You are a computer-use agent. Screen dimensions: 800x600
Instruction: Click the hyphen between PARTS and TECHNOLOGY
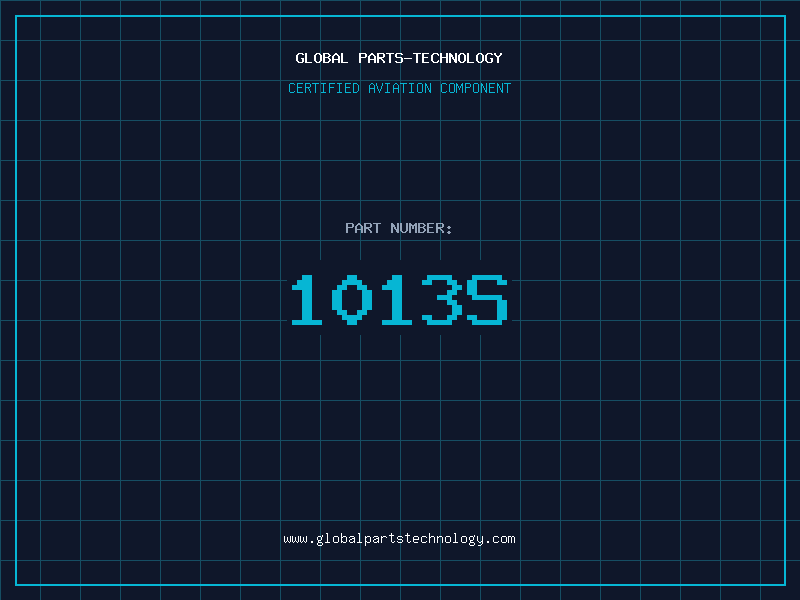tap(408, 59)
